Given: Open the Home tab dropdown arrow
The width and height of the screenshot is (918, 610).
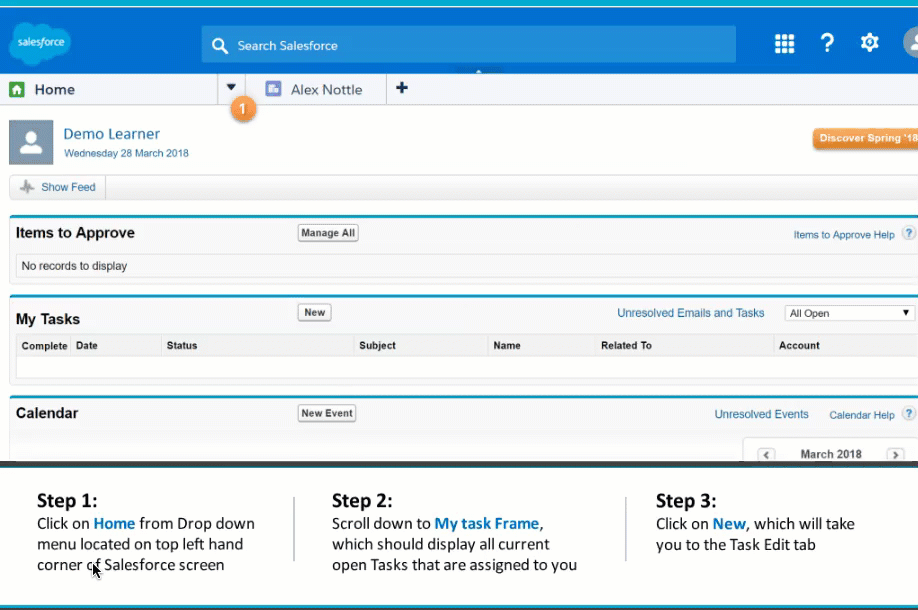Looking at the screenshot, I should [231, 87].
